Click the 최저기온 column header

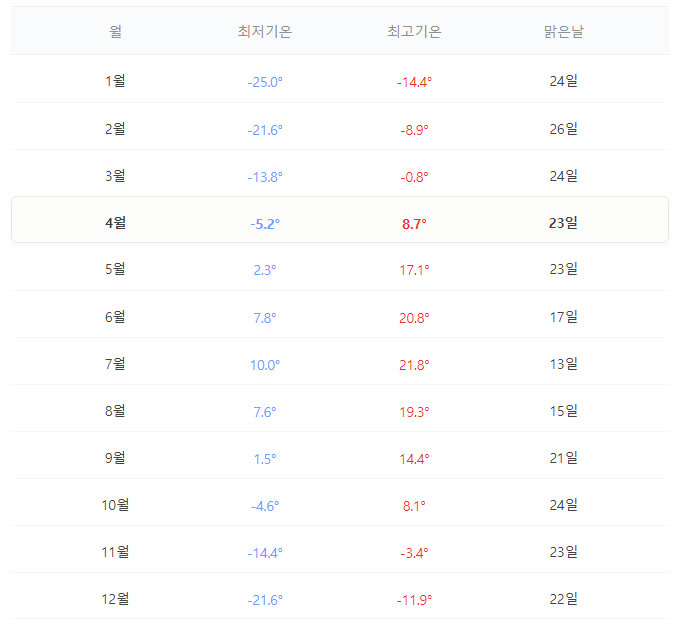tap(265, 31)
